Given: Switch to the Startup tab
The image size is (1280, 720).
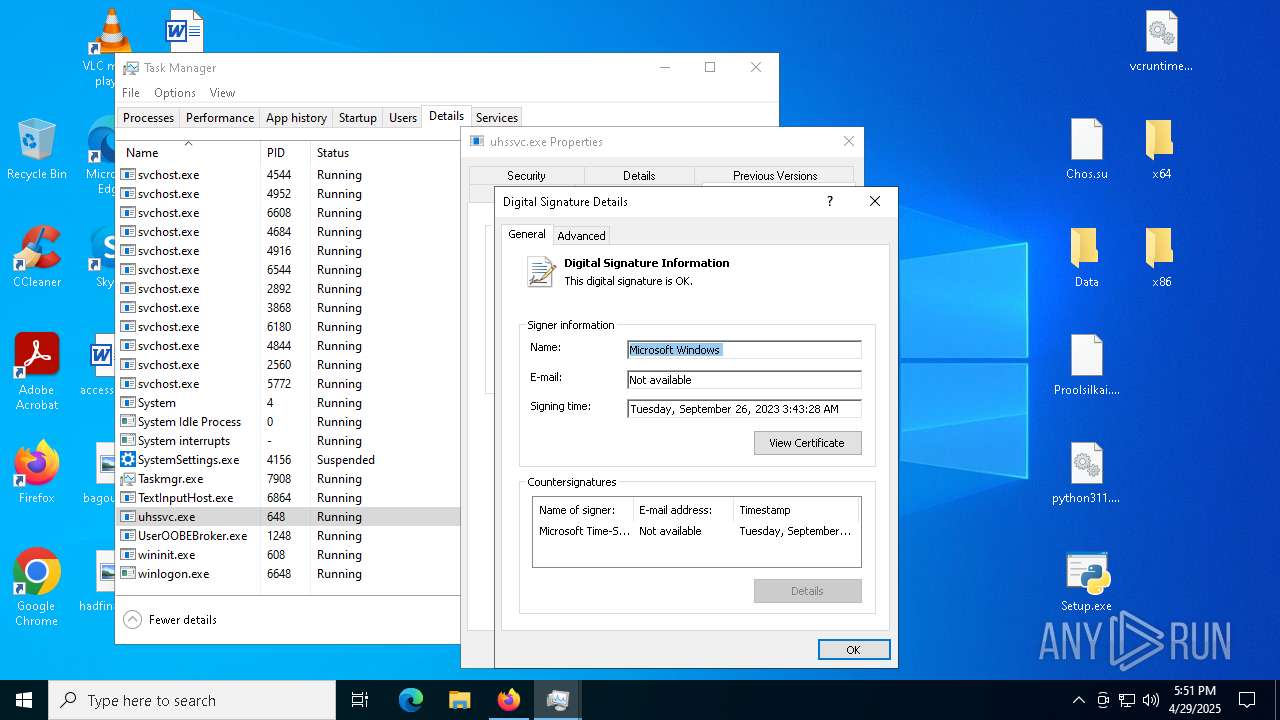Looking at the screenshot, I should pos(358,117).
